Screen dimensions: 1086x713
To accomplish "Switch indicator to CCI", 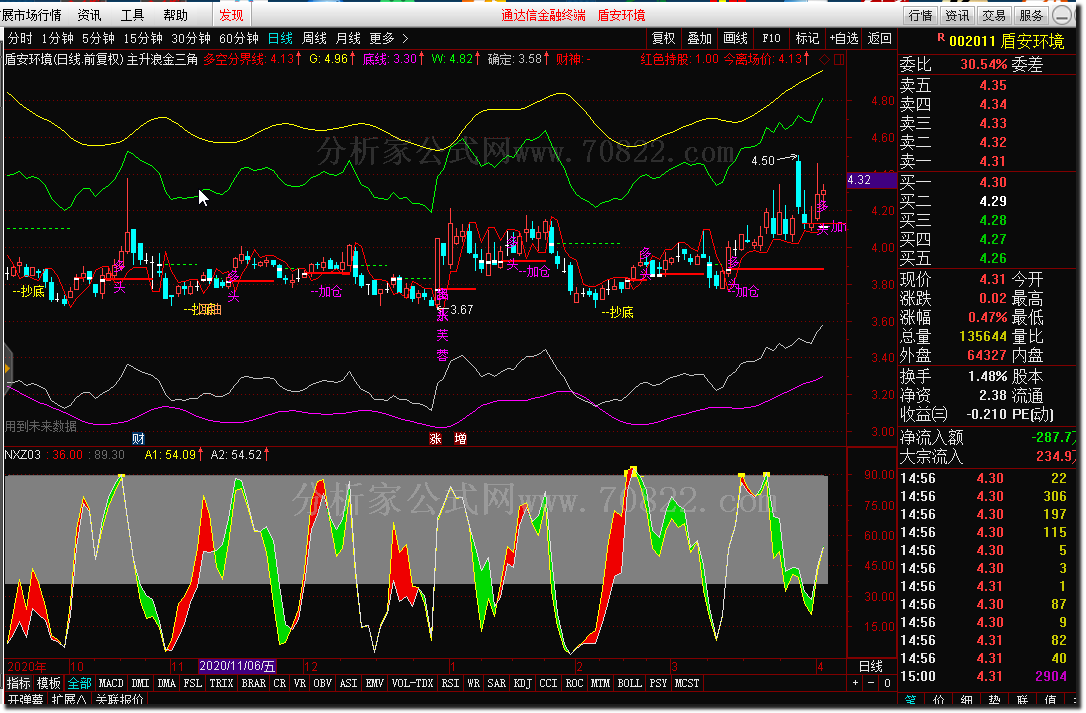I will tap(548, 683).
